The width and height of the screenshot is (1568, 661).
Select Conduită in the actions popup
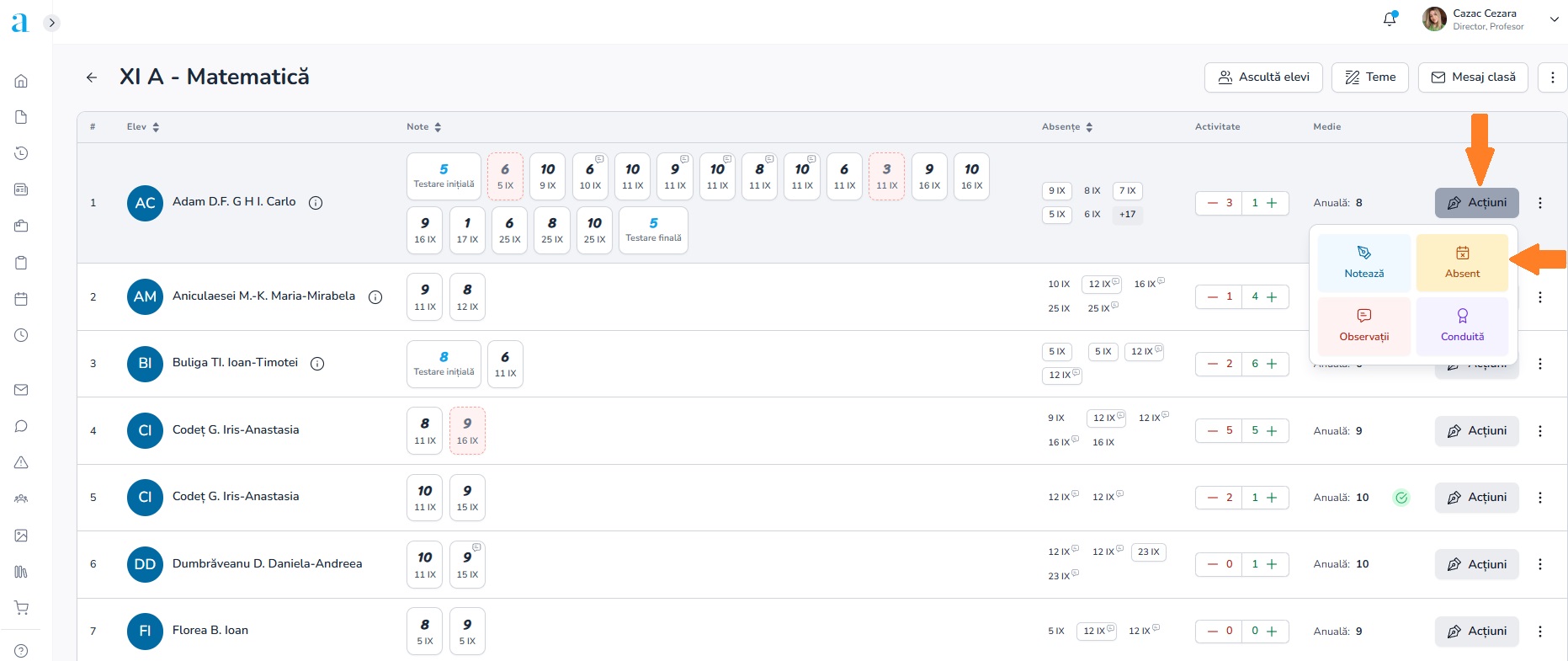(1462, 325)
